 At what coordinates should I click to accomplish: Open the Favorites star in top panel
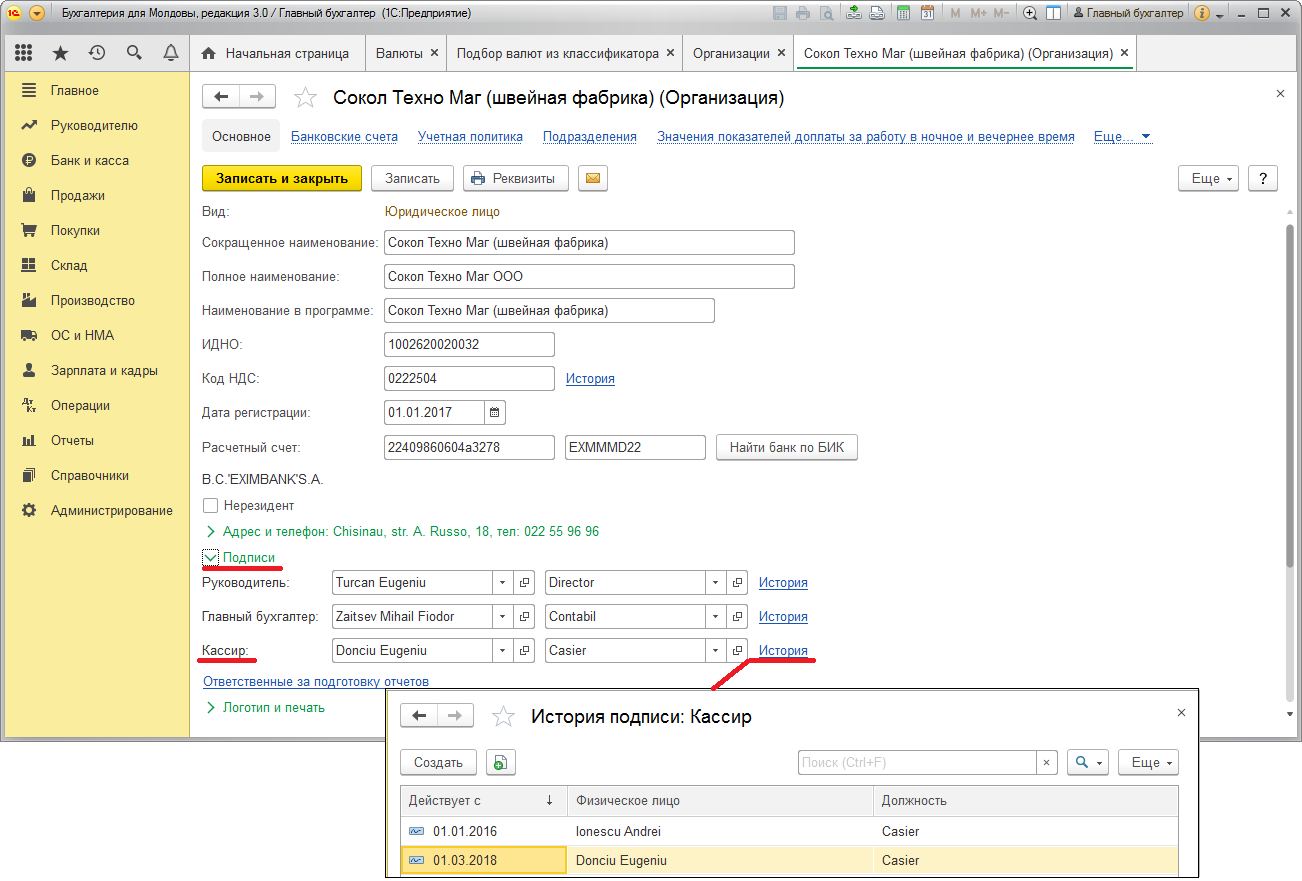click(x=60, y=53)
